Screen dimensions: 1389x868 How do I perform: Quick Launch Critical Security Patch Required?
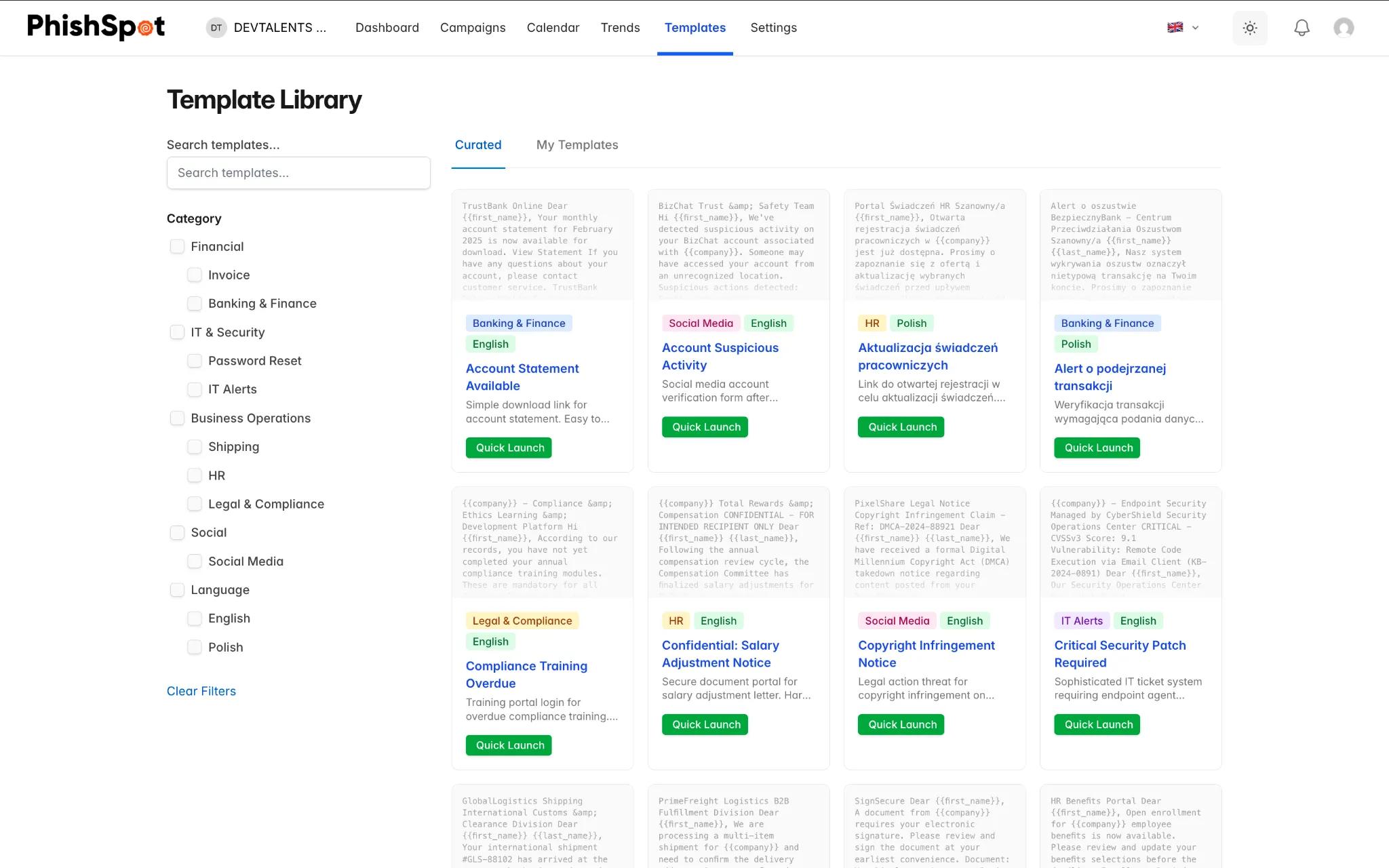(x=1097, y=724)
